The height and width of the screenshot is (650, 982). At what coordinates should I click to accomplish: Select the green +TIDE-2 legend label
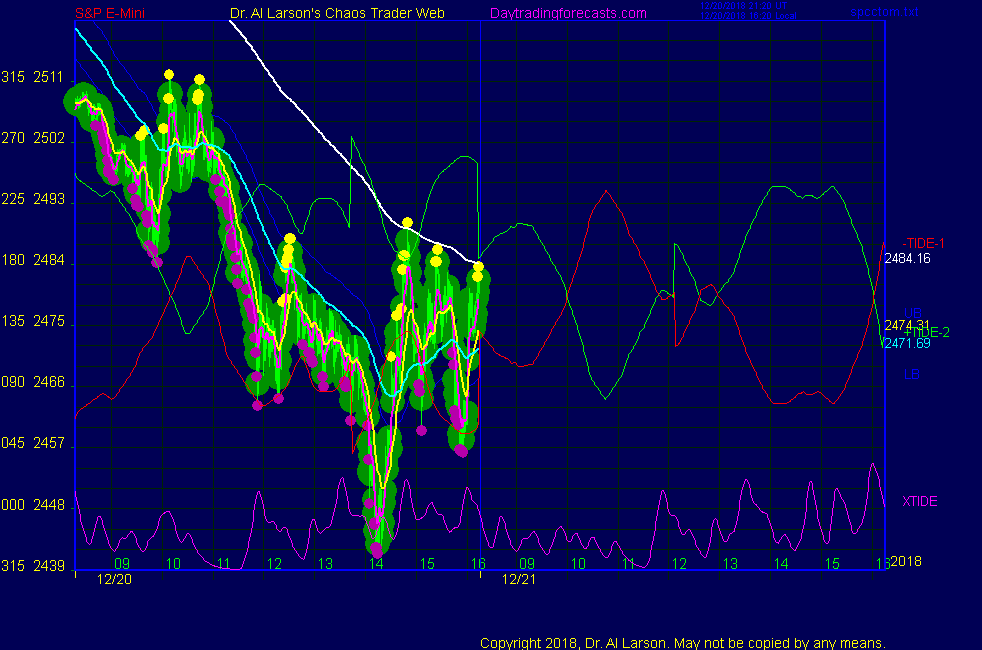pos(926,332)
